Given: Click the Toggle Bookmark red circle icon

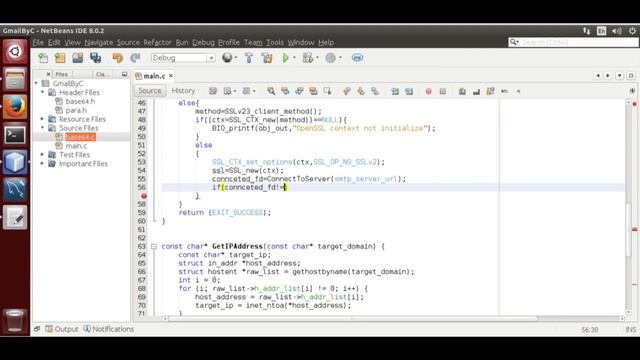Looking at the screenshot, I should (x=428, y=91).
